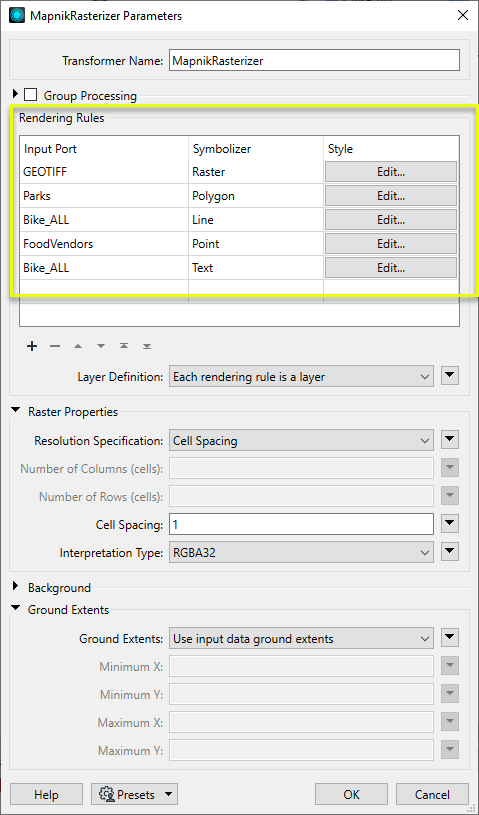Expand the Group Processing section

pos(16,94)
